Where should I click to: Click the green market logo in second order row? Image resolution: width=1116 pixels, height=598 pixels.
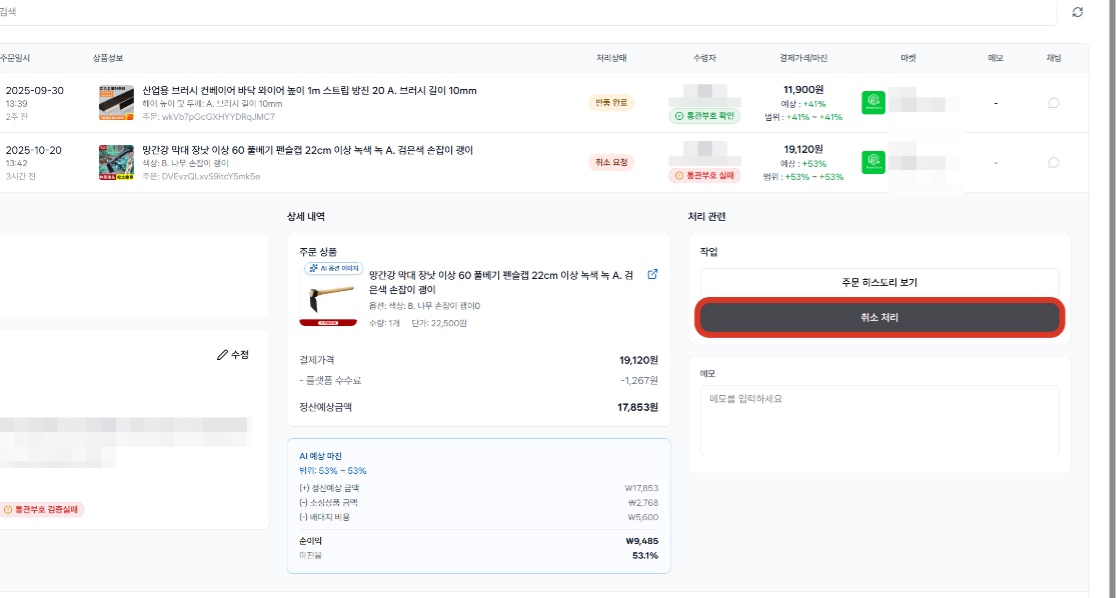click(873, 162)
